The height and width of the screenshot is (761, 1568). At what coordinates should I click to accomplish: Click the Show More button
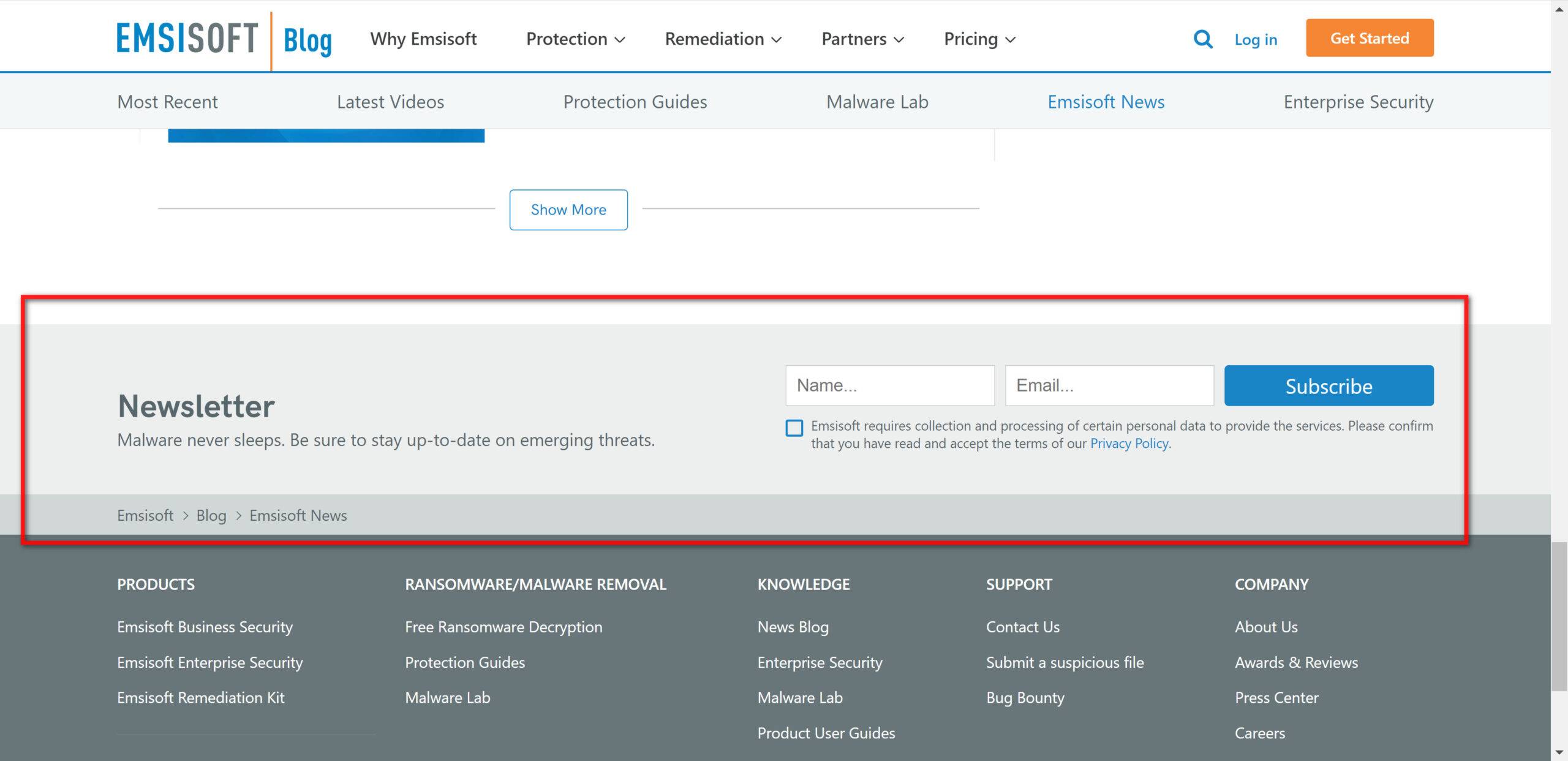tap(568, 210)
